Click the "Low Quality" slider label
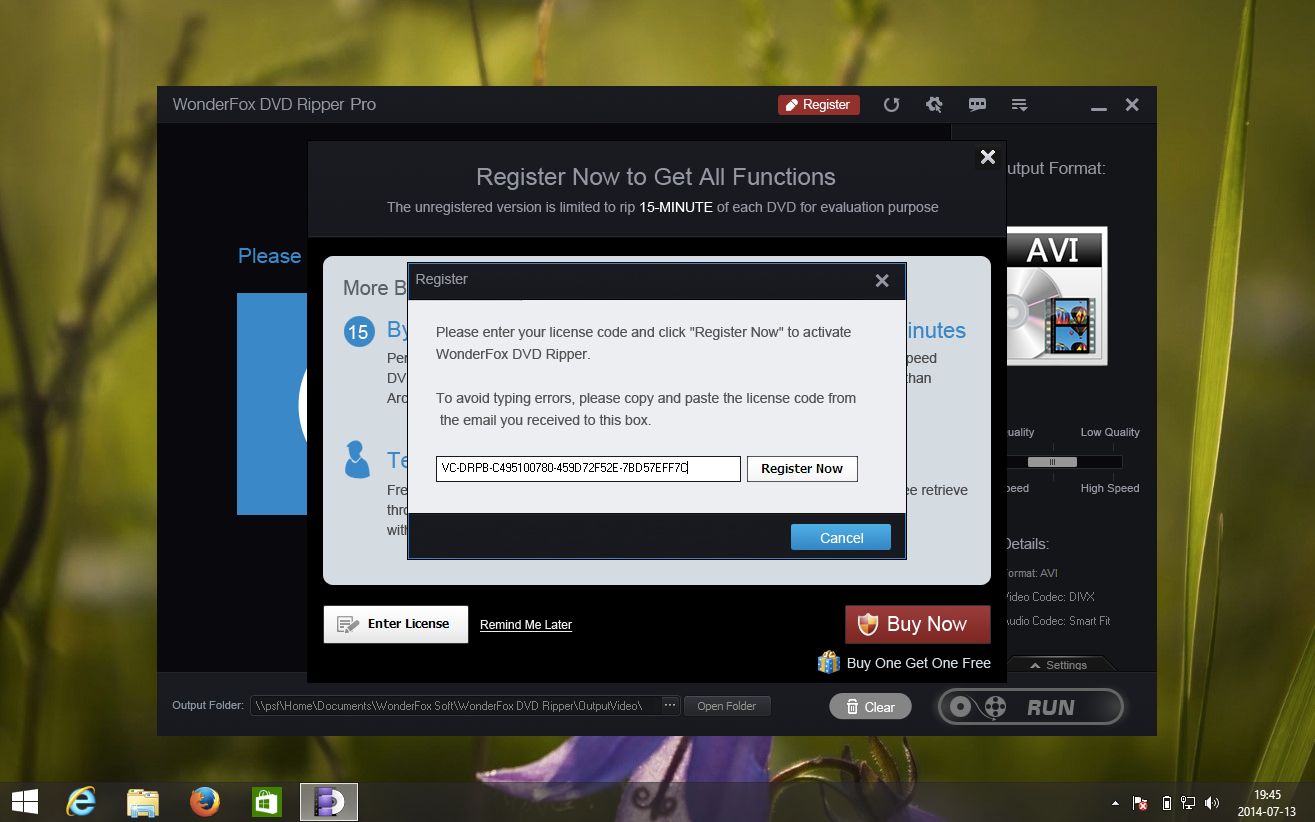Image resolution: width=1315 pixels, height=822 pixels. pos(1110,432)
